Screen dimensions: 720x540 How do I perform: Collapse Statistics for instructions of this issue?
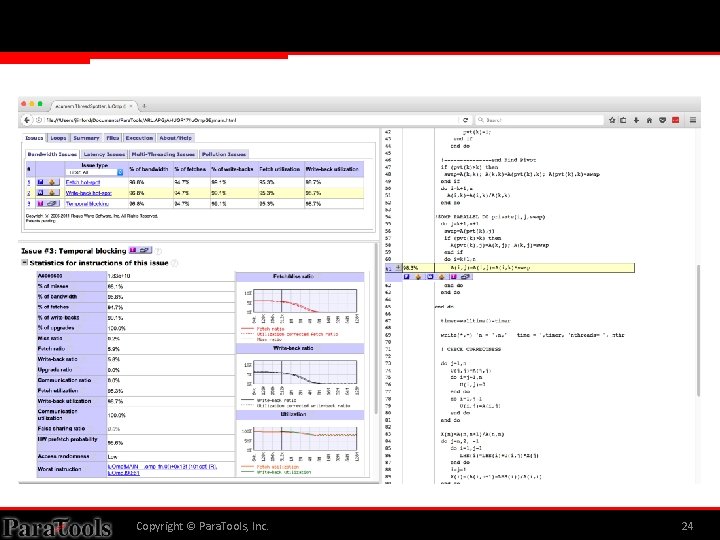[24, 263]
